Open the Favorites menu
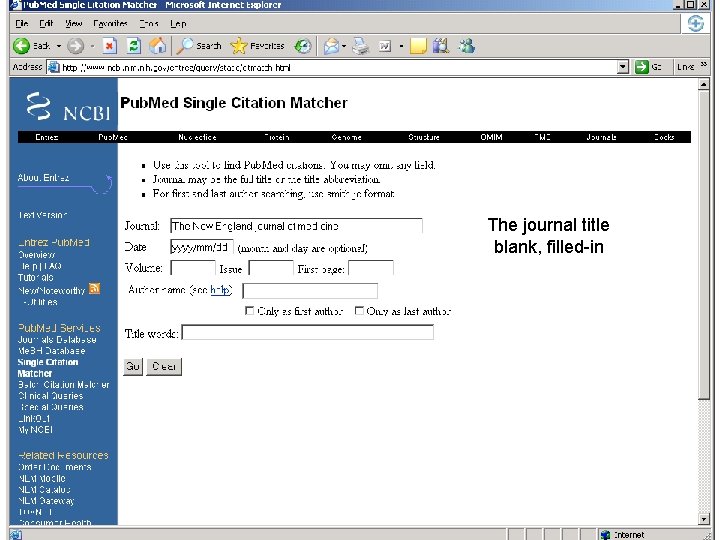 coord(110,23)
